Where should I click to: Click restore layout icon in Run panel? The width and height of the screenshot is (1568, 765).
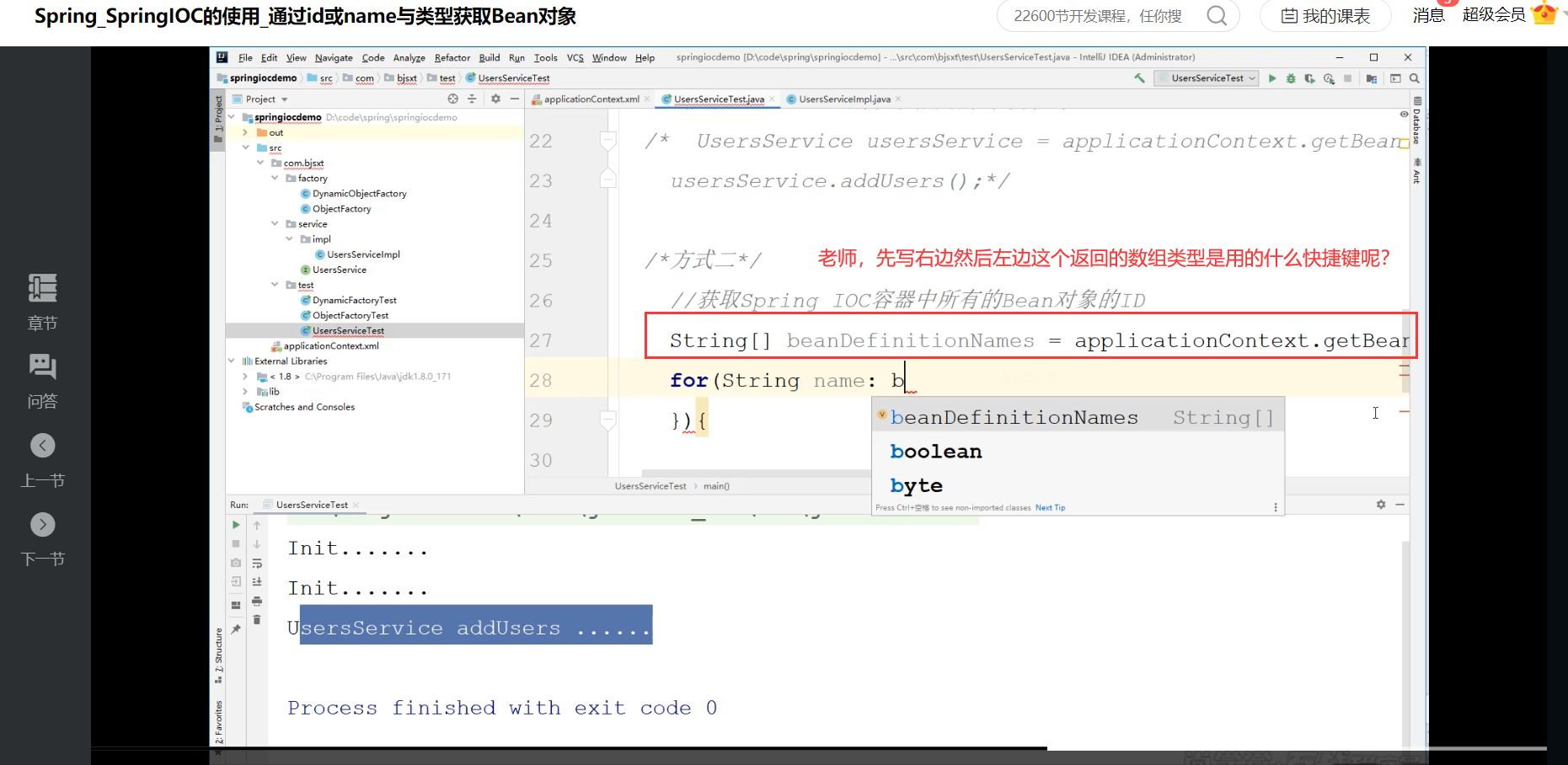(236, 605)
